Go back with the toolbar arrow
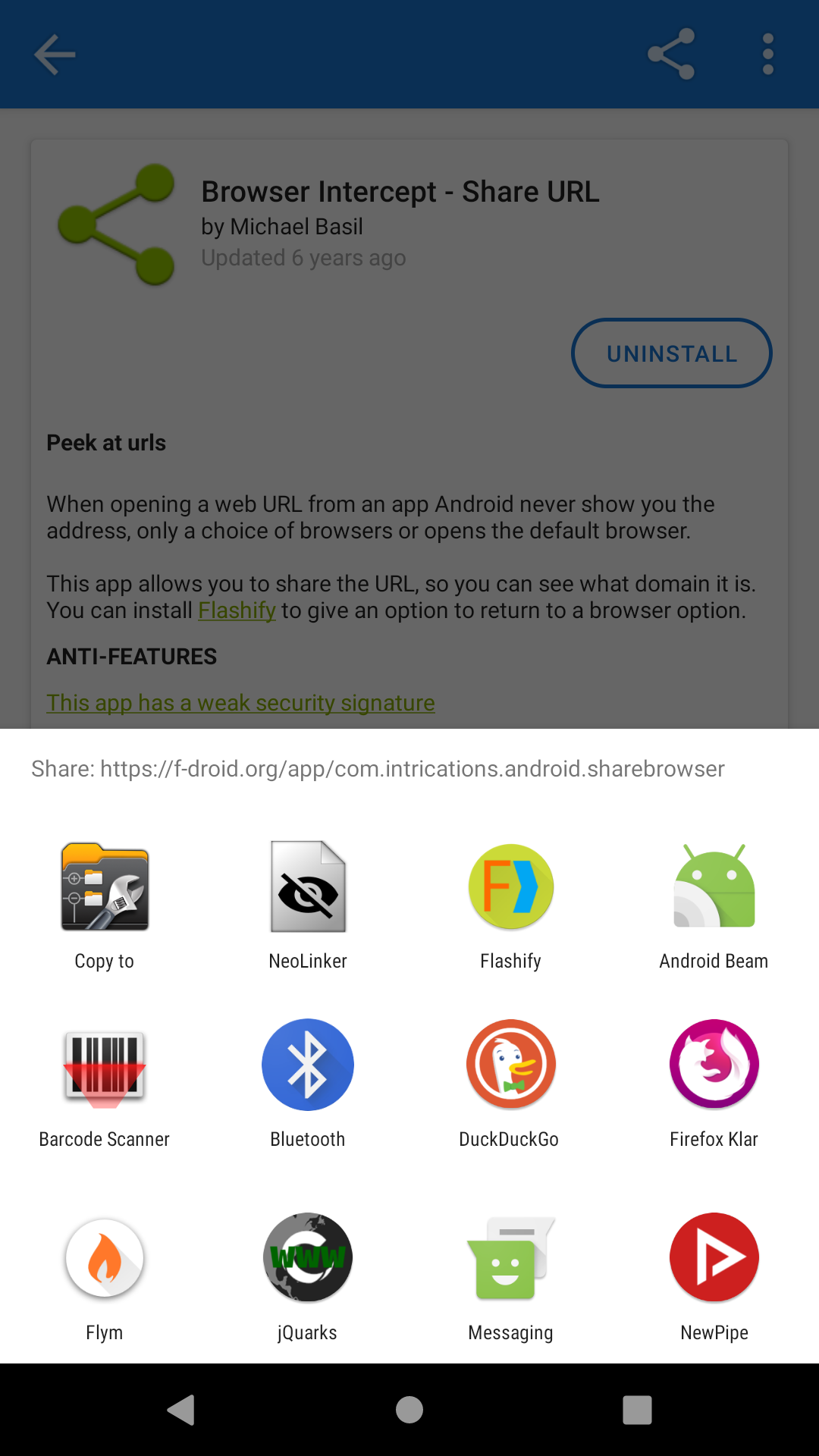Viewport: 819px width, 1456px height. 55,55
